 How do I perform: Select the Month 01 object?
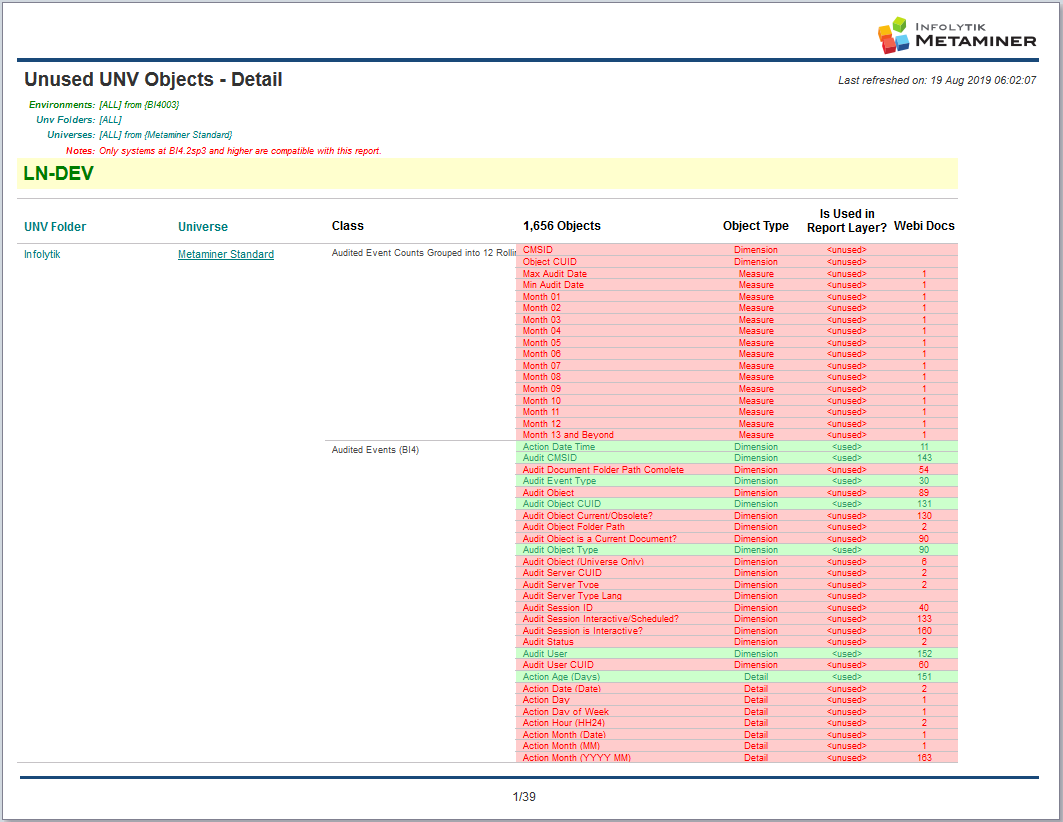[542, 297]
